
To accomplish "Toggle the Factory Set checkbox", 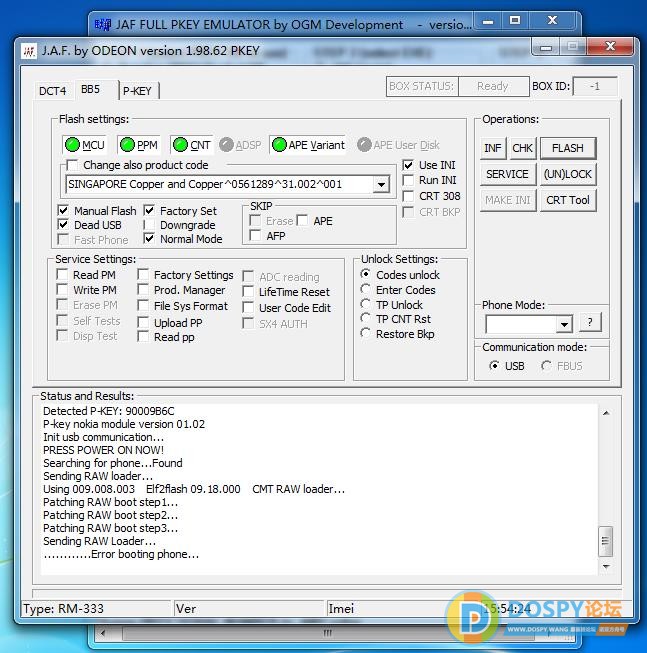I will pos(149,211).
